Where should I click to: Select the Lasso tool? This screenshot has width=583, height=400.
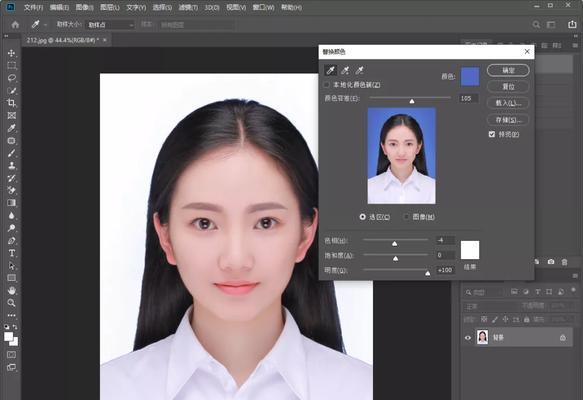coord(12,78)
